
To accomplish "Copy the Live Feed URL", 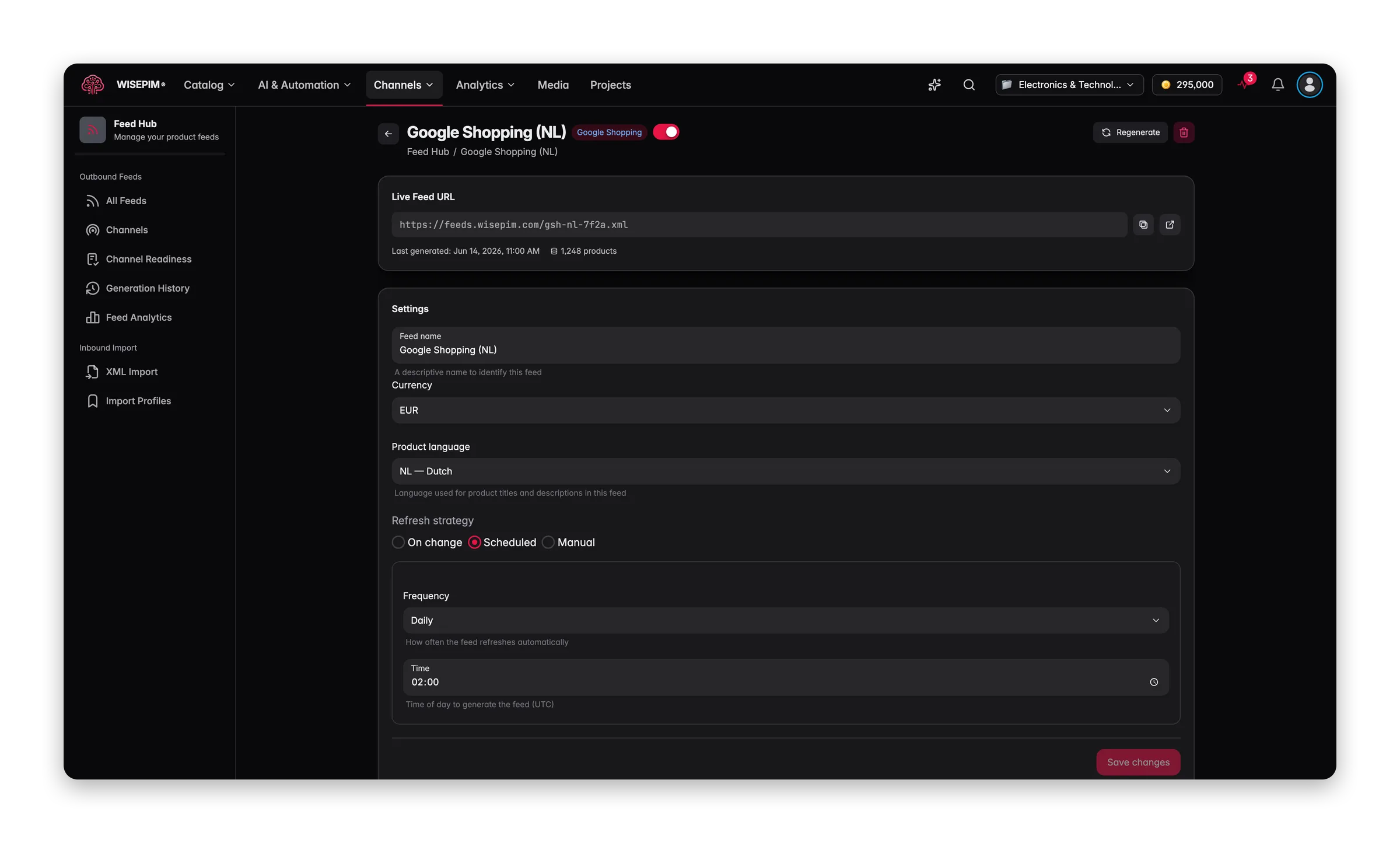I will coord(1143,225).
